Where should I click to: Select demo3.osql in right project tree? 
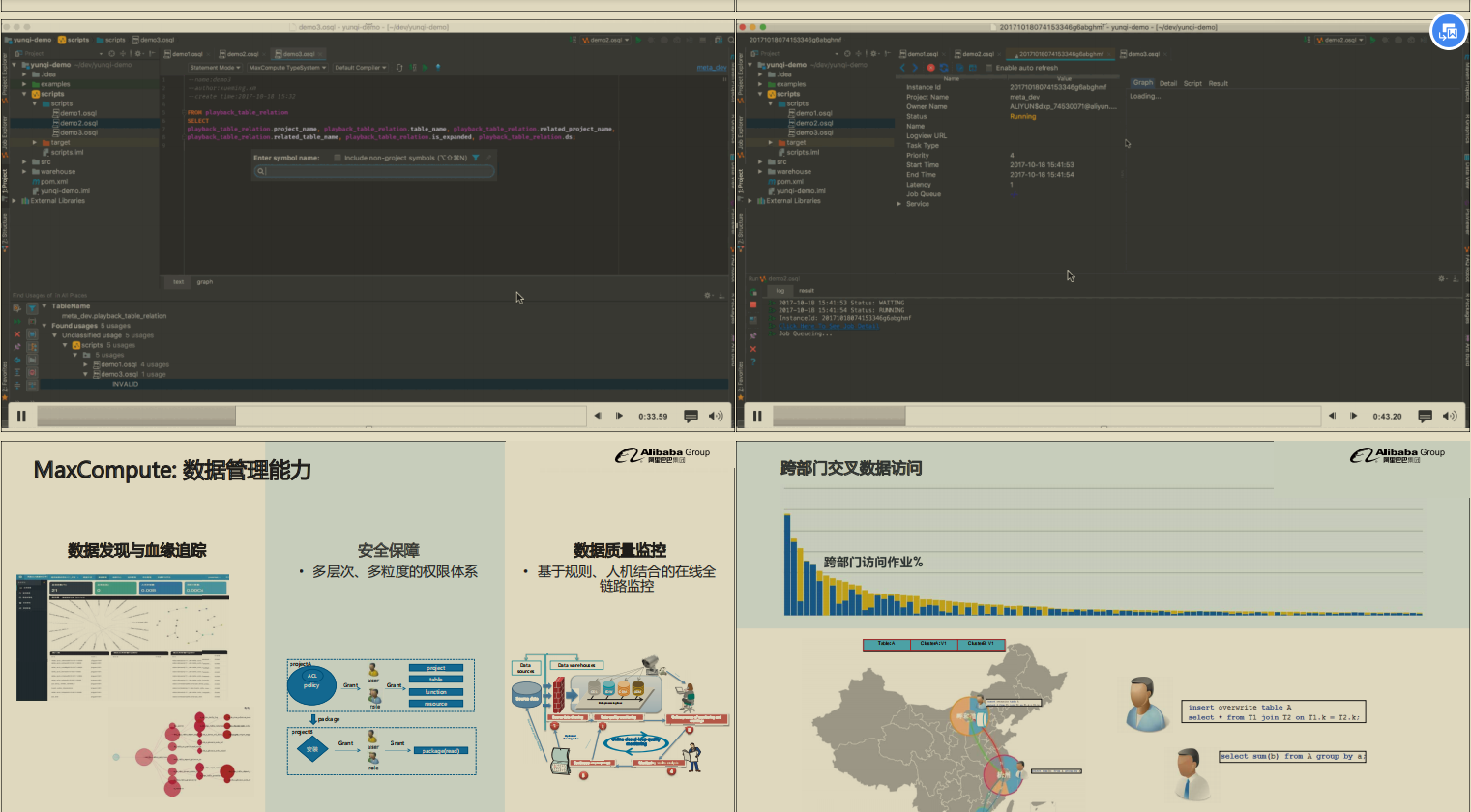pos(810,132)
